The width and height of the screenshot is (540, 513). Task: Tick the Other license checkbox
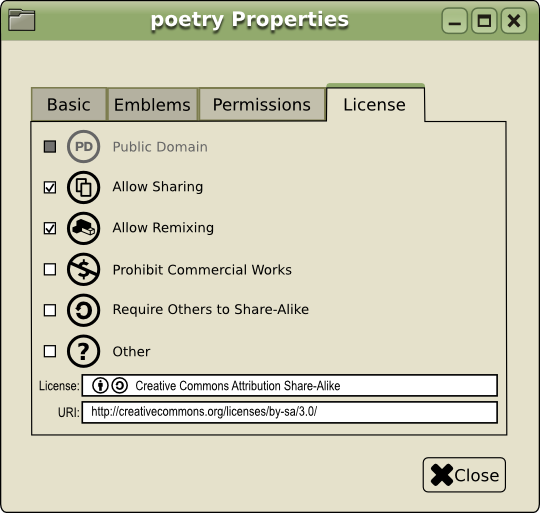click(50, 351)
